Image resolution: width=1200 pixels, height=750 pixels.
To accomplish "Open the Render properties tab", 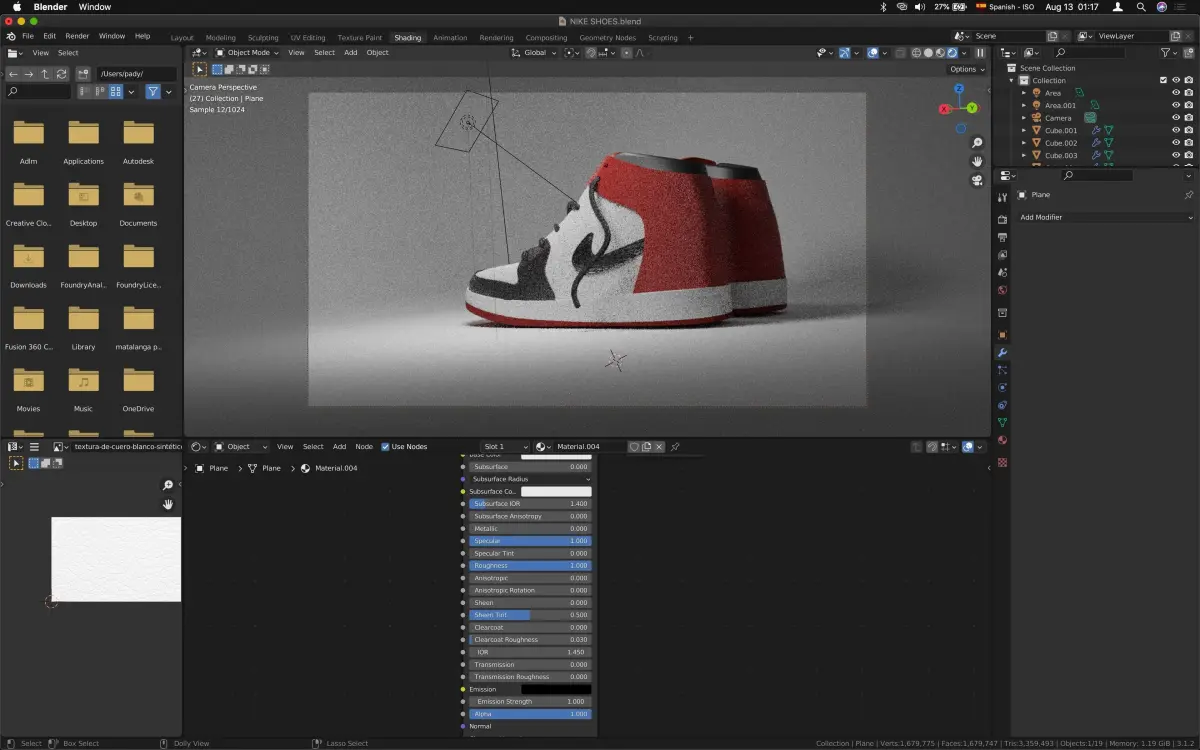I will [x=1002, y=220].
